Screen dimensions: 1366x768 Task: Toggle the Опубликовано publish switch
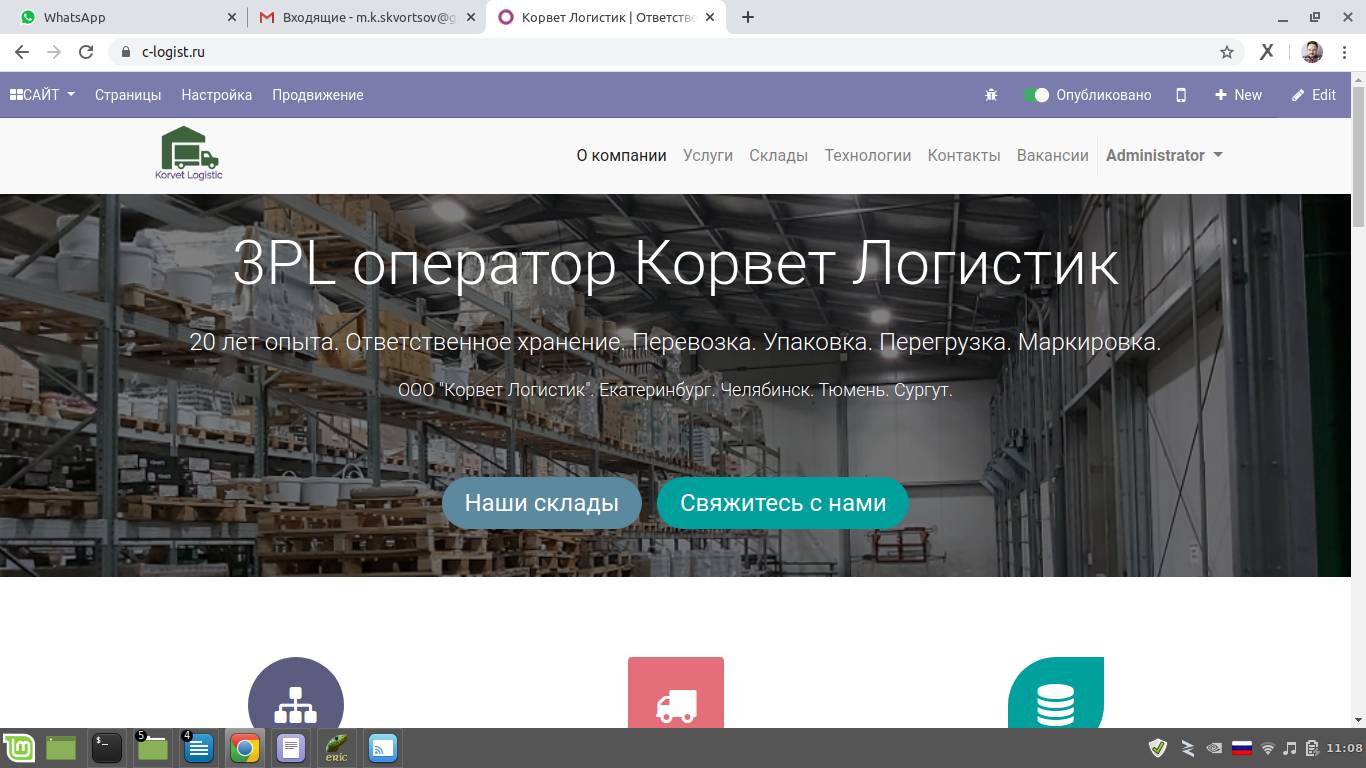(x=1036, y=95)
